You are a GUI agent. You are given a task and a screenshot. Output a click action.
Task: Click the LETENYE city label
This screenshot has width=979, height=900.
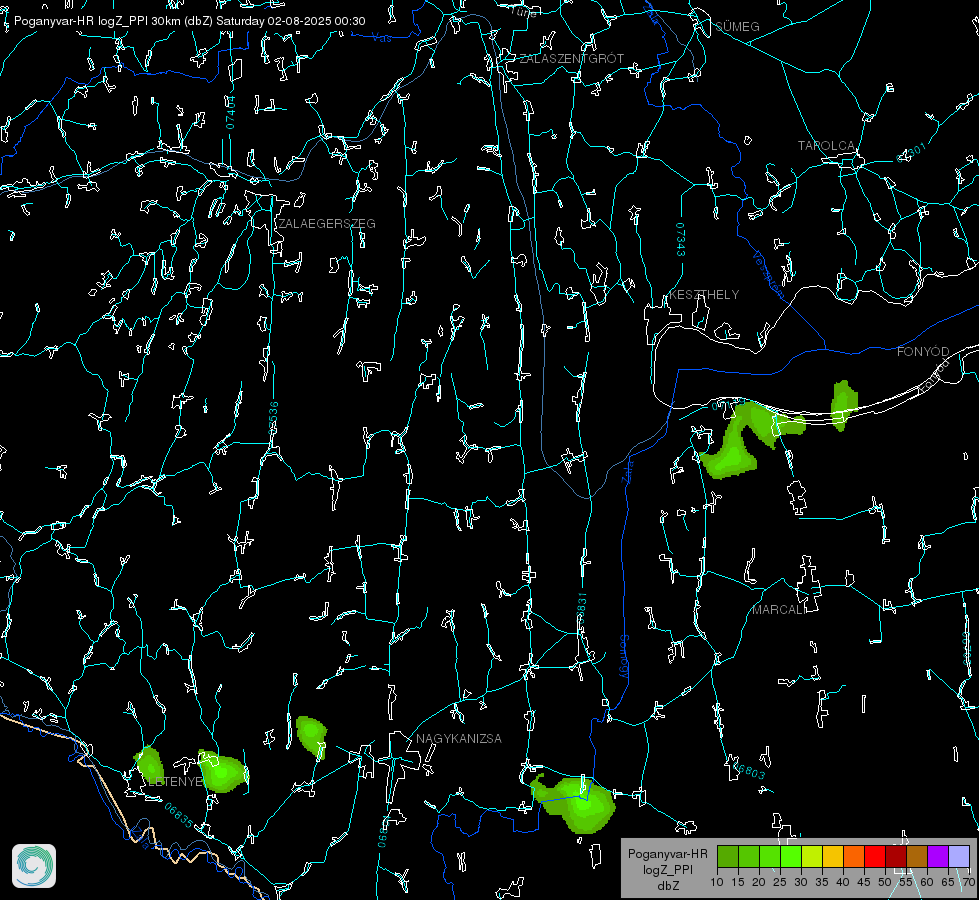coord(175,781)
